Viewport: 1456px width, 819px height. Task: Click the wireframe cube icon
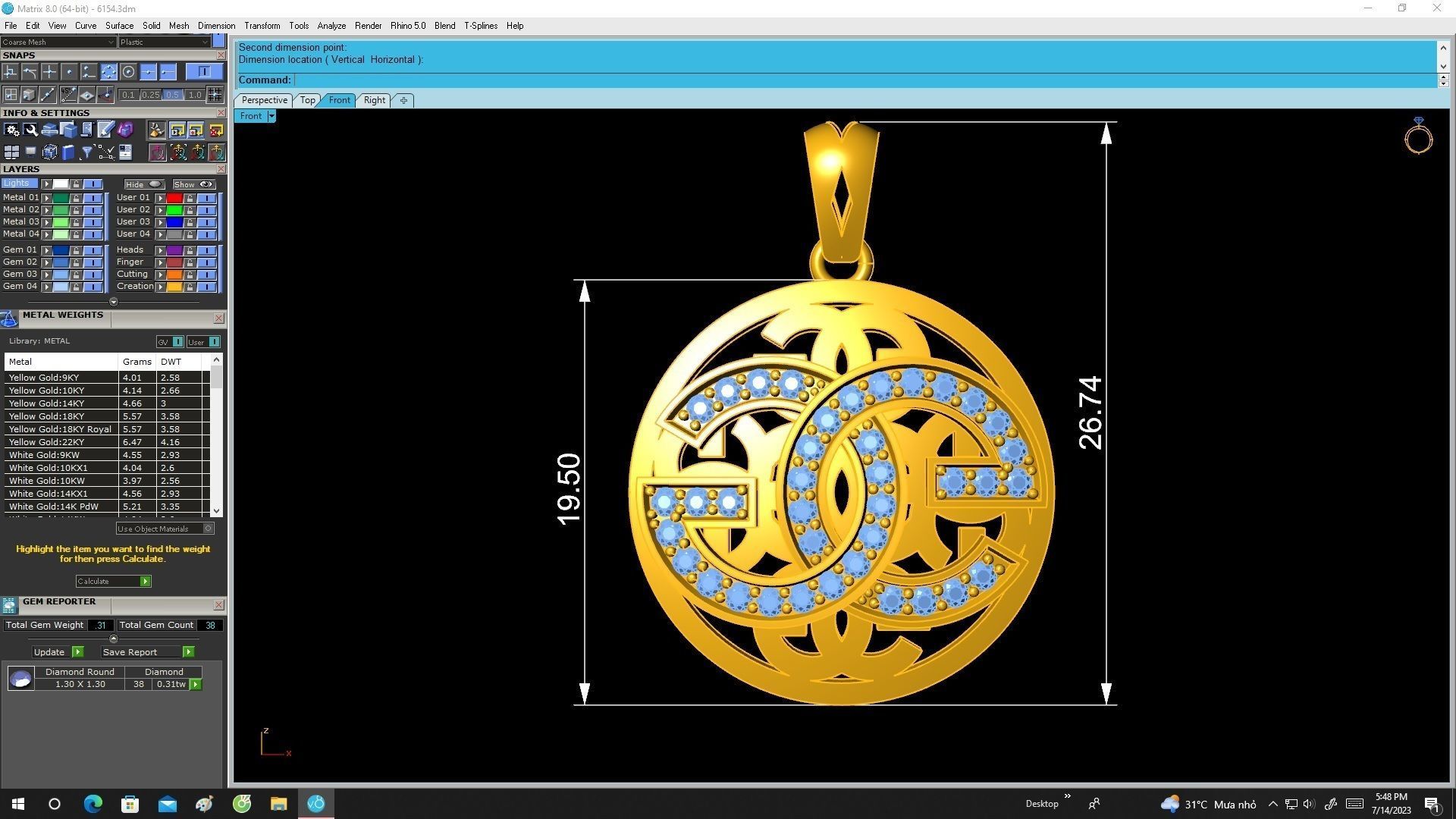click(x=49, y=152)
